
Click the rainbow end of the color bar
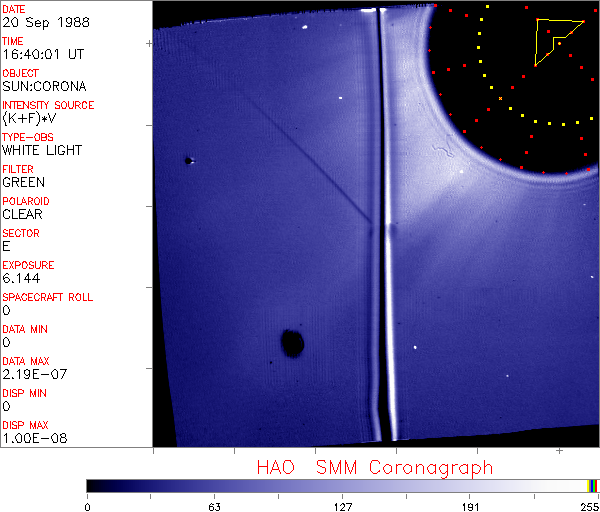point(592,485)
